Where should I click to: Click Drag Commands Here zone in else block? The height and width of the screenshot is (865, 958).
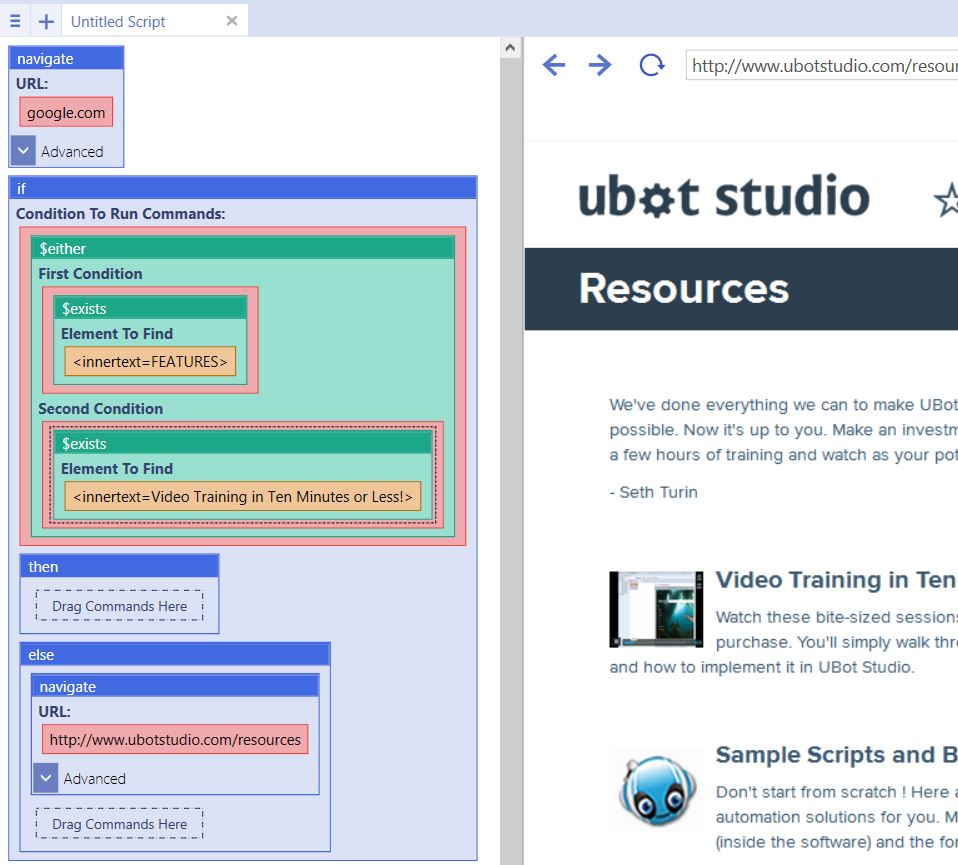(x=120, y=824)
